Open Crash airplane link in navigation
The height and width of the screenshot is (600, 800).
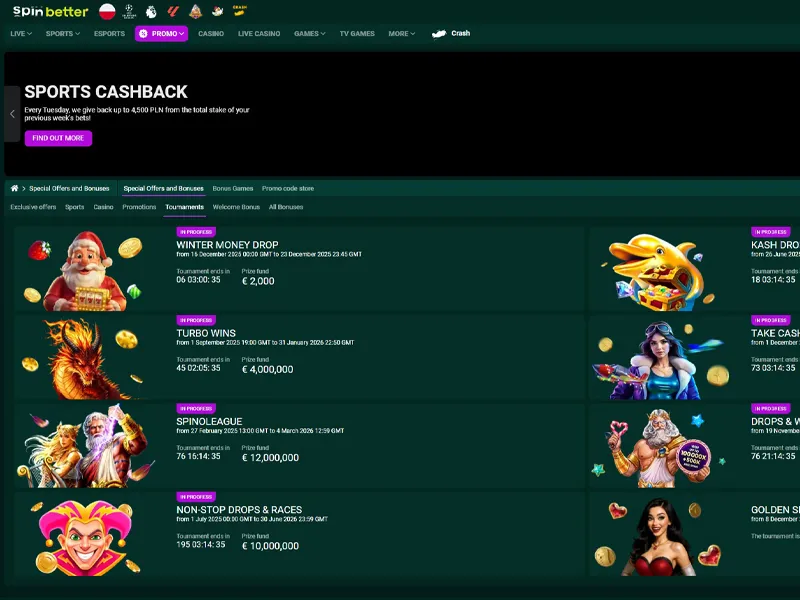[450, 33]
